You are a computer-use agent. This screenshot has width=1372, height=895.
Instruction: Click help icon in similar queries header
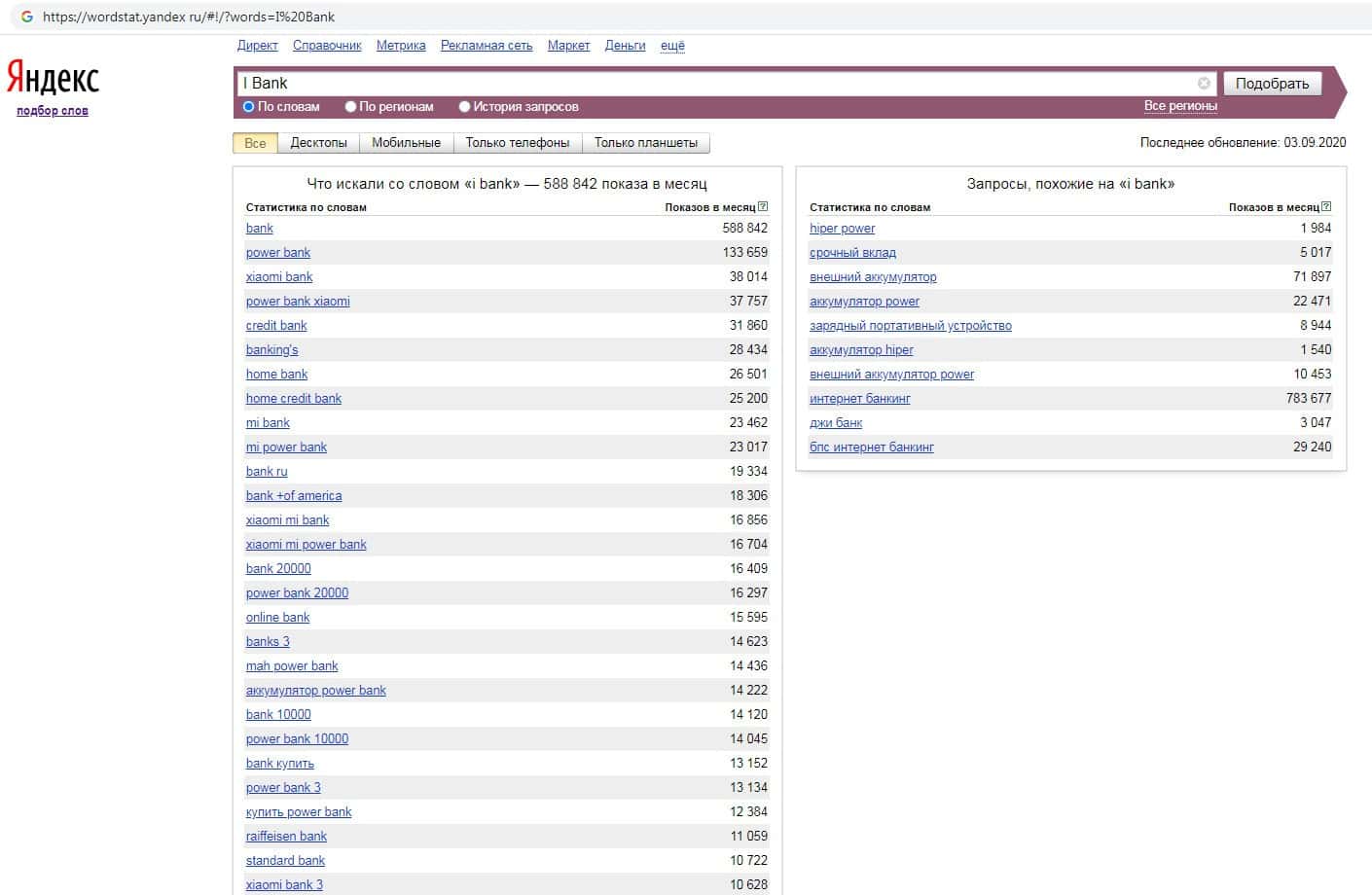click(1326, 206)
